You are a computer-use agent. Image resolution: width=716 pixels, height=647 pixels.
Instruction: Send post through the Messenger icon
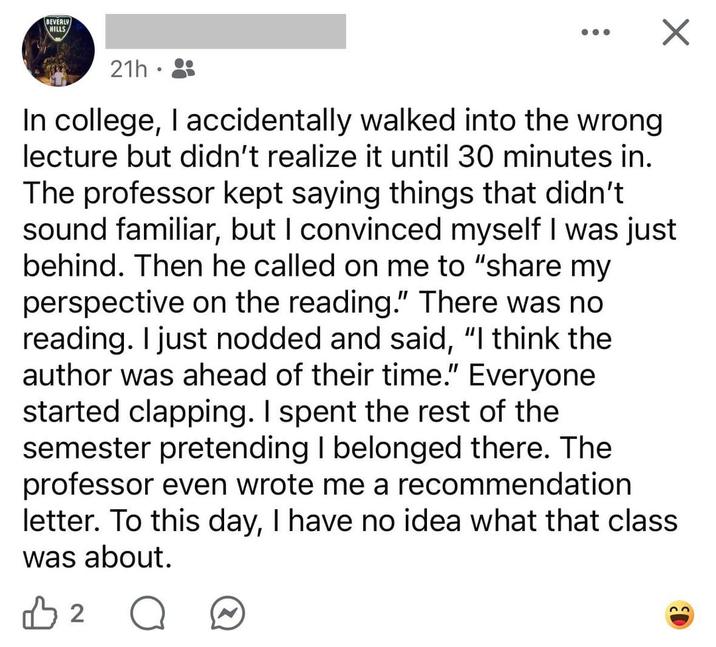[227, 614]
